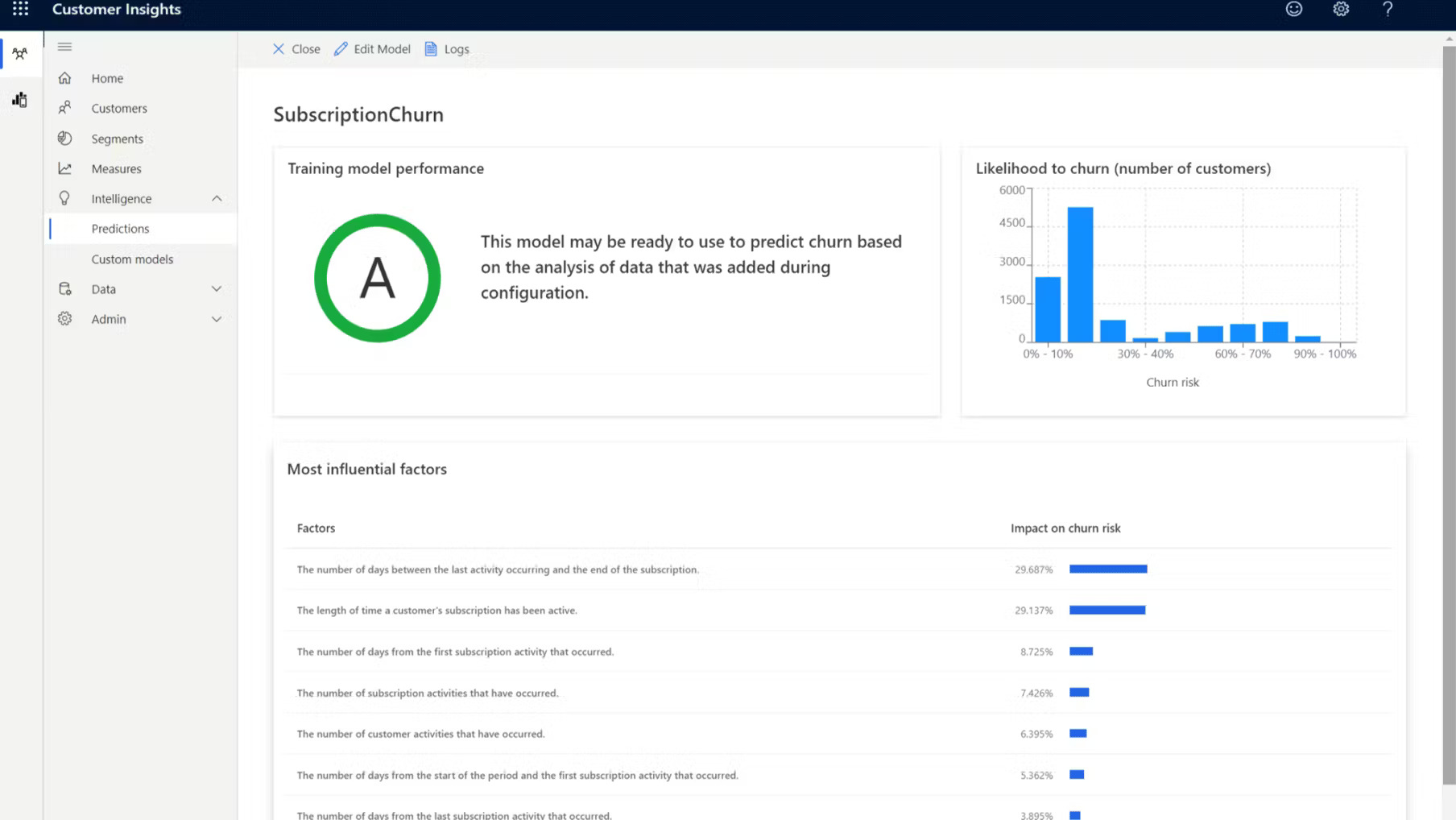The image size is (1456, 820).
Task: Open the help question mark icon
Action: (1388, 9)
